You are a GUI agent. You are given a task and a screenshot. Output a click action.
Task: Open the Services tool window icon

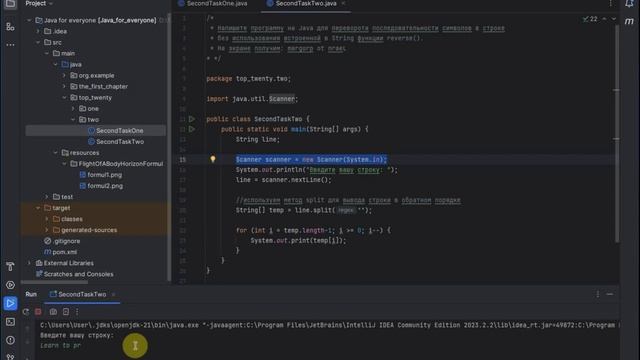point(10,285)
